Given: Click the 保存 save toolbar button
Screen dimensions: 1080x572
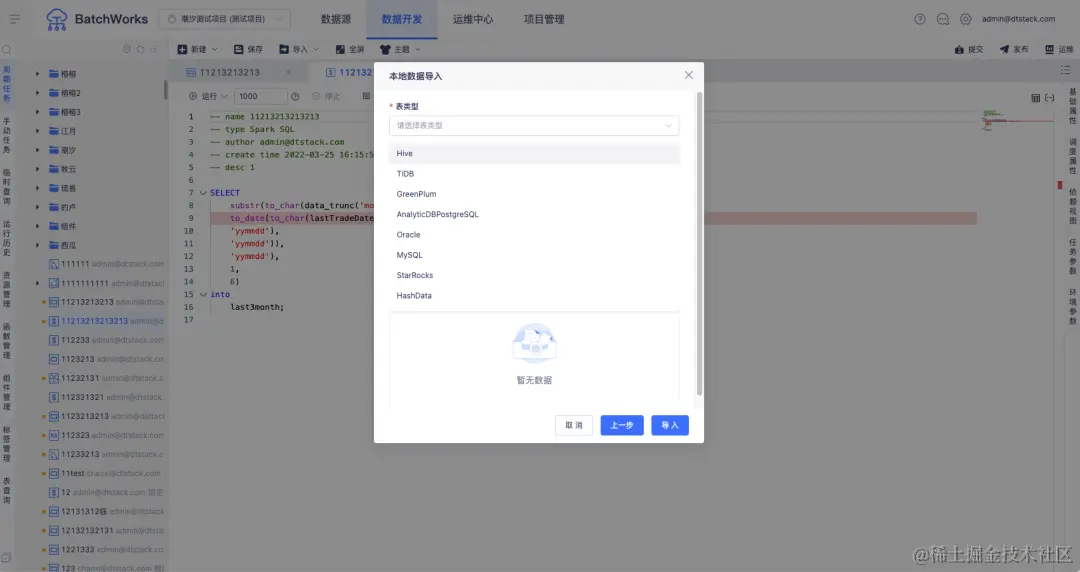Looking at the screenshot, I should (x=248, y=50).
